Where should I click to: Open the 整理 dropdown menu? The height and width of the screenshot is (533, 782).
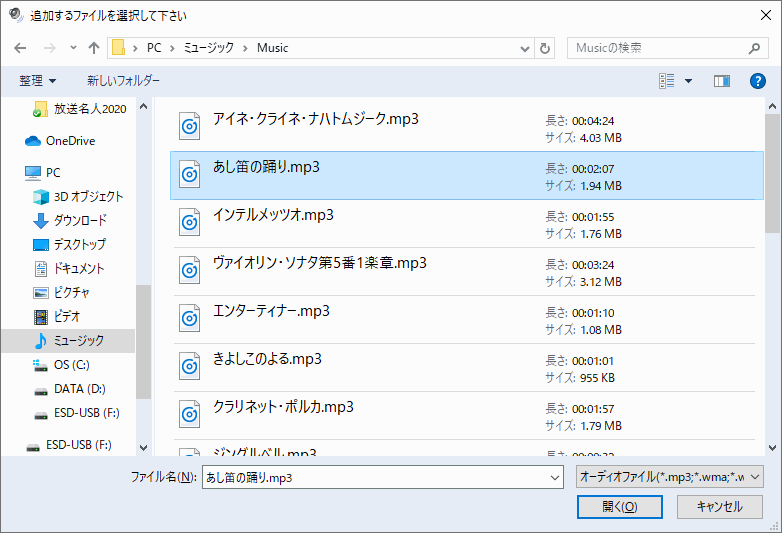(x=38, y=80)
